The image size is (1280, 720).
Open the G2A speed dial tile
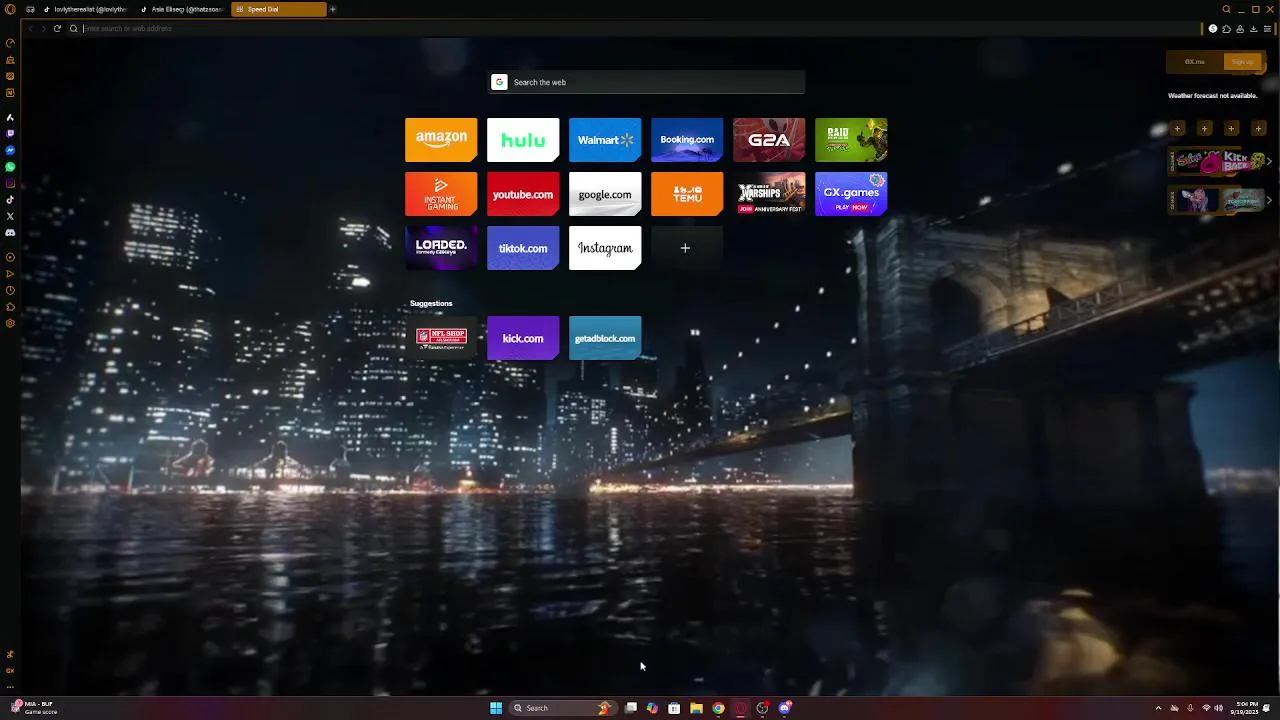click(x=769, y=140)
